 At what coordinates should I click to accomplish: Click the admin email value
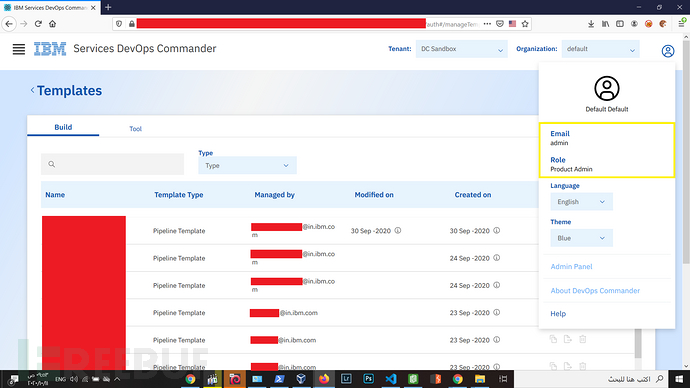559,143
